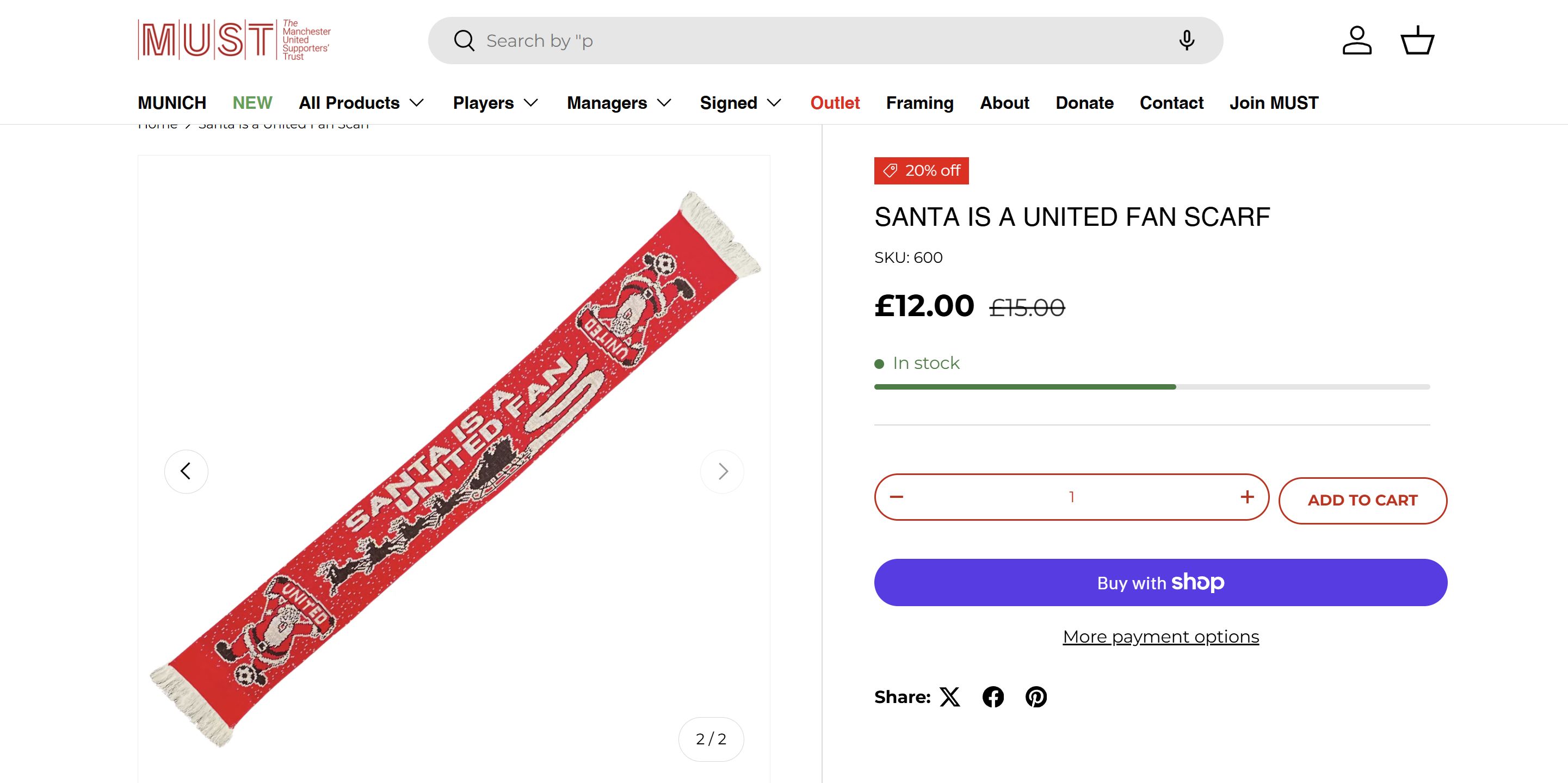Increase quantity with the plus button

1247,497
